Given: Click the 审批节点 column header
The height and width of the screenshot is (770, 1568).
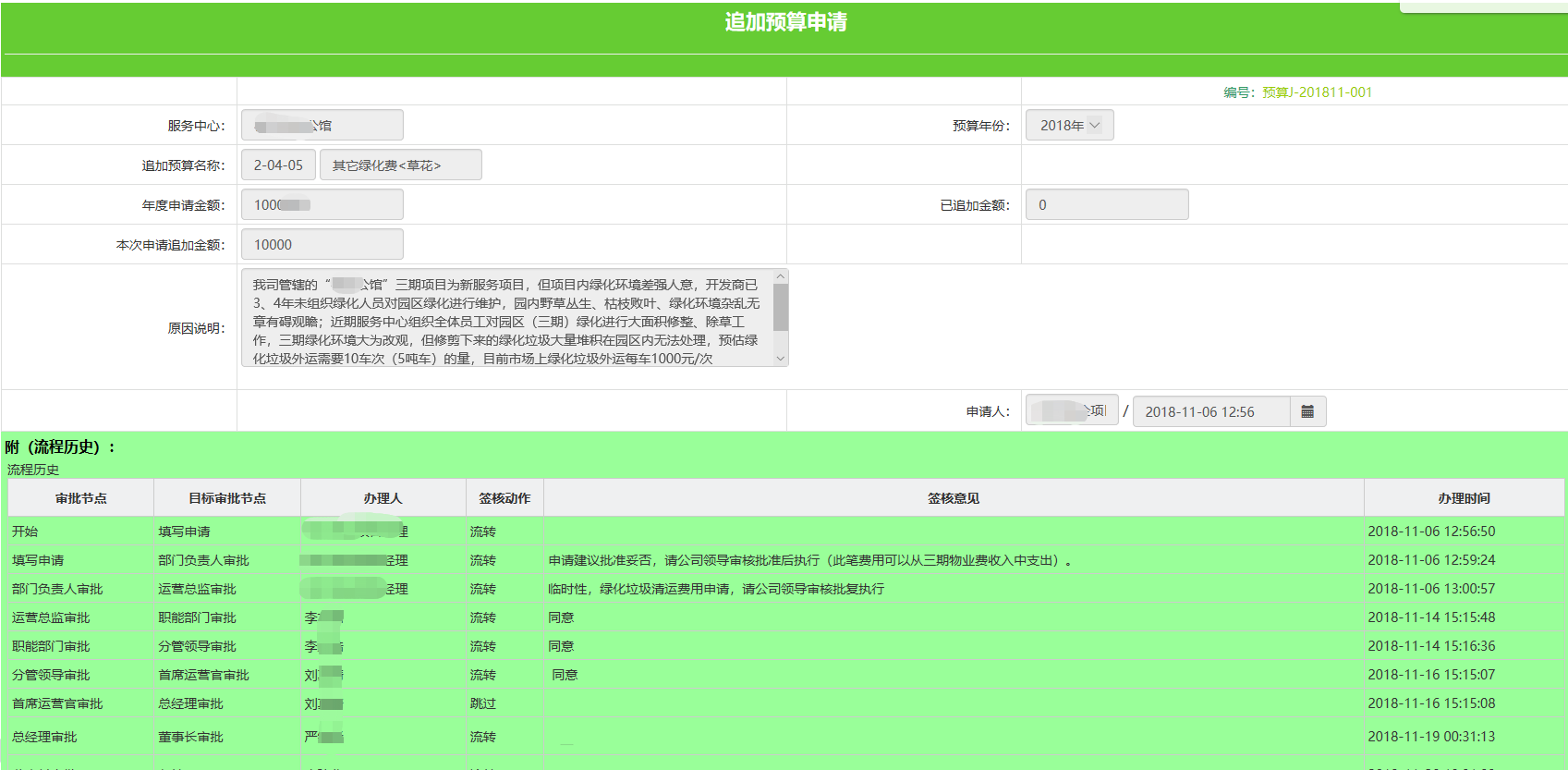Looking at the screenshot, I should pyautogui.click(x=81, y=498).
